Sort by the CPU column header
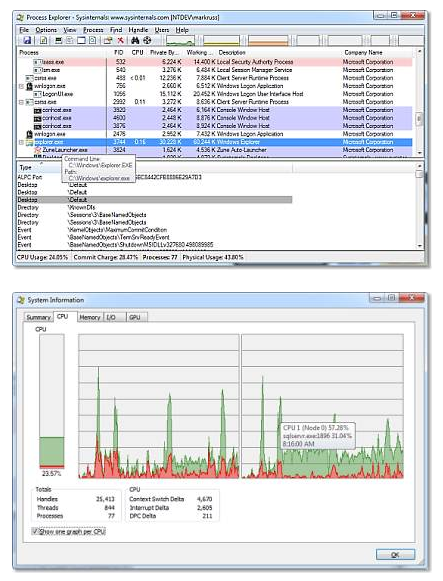This screenshot has width=443, height=581. (137, 53)
